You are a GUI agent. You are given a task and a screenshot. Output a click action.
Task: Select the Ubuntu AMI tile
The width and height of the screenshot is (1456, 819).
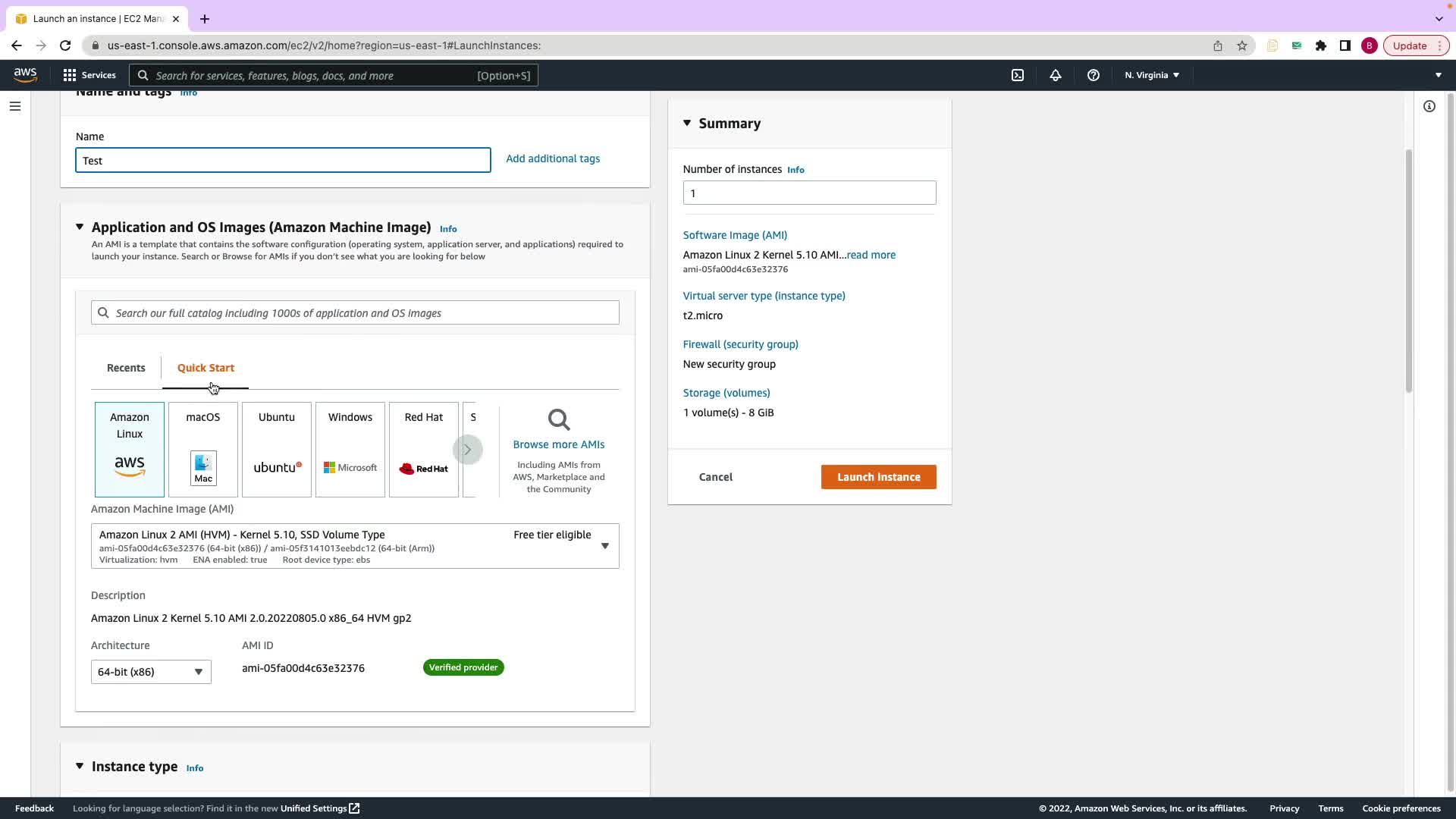pos(276,449)
